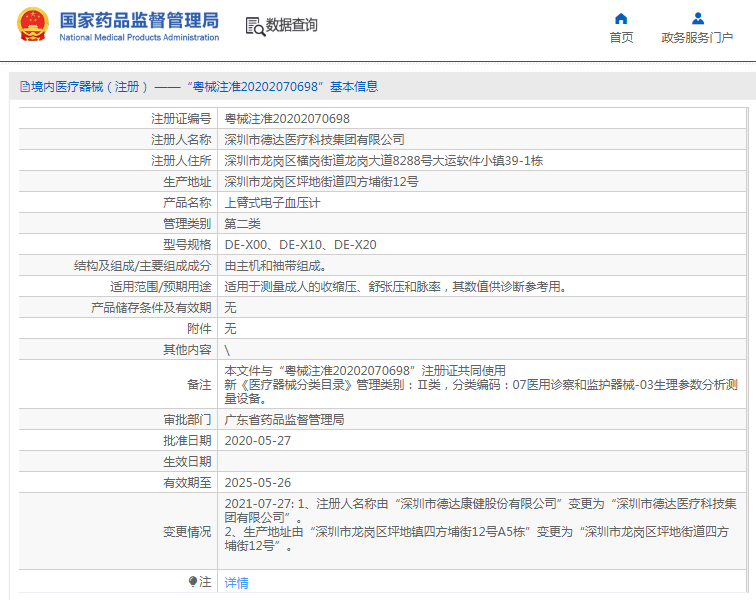Click the 生产地址 label
Viewport: 756px width, 600px height.
click(x=187, y=182)
